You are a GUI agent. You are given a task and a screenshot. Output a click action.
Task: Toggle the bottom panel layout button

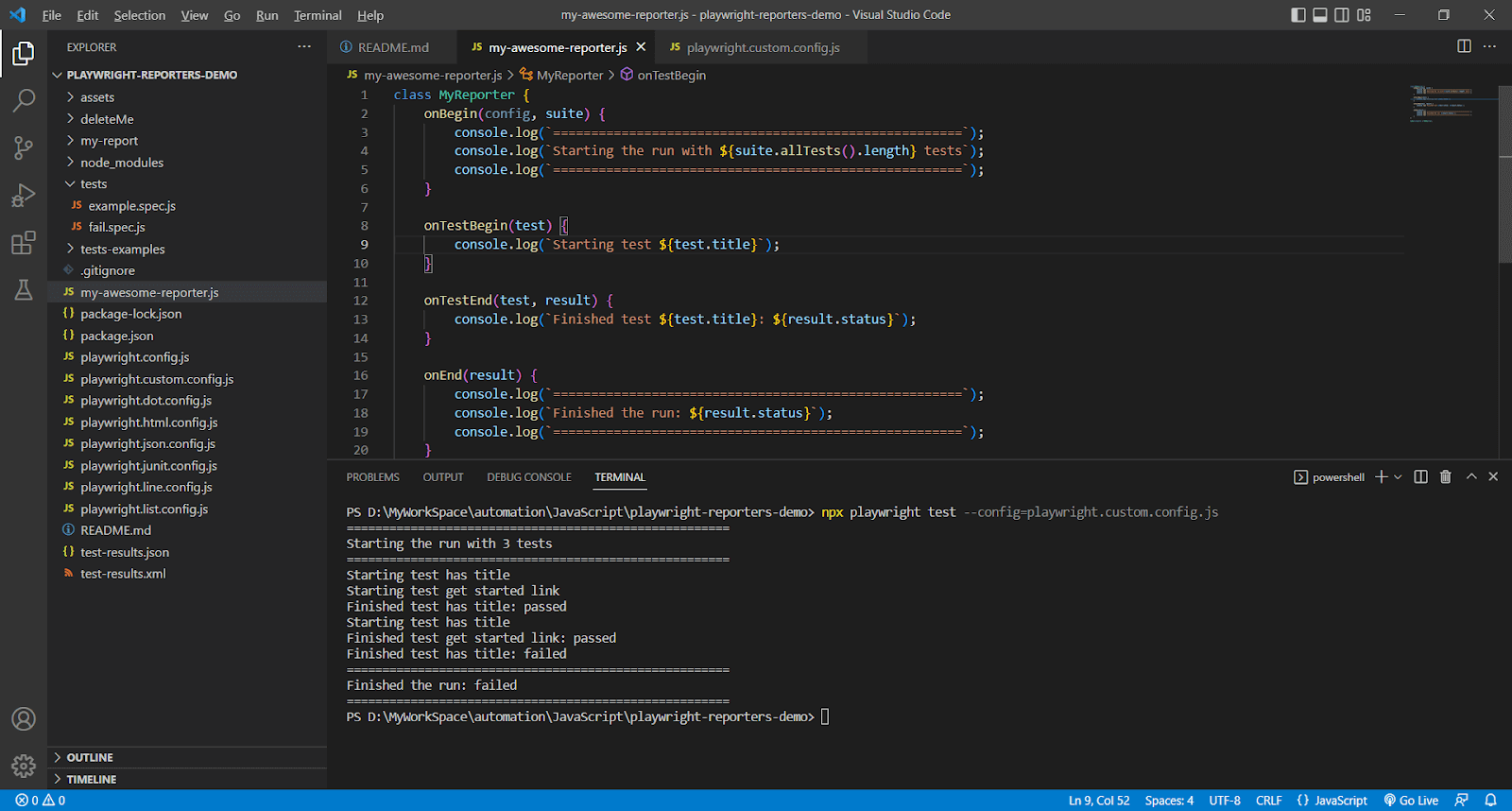1320,15
